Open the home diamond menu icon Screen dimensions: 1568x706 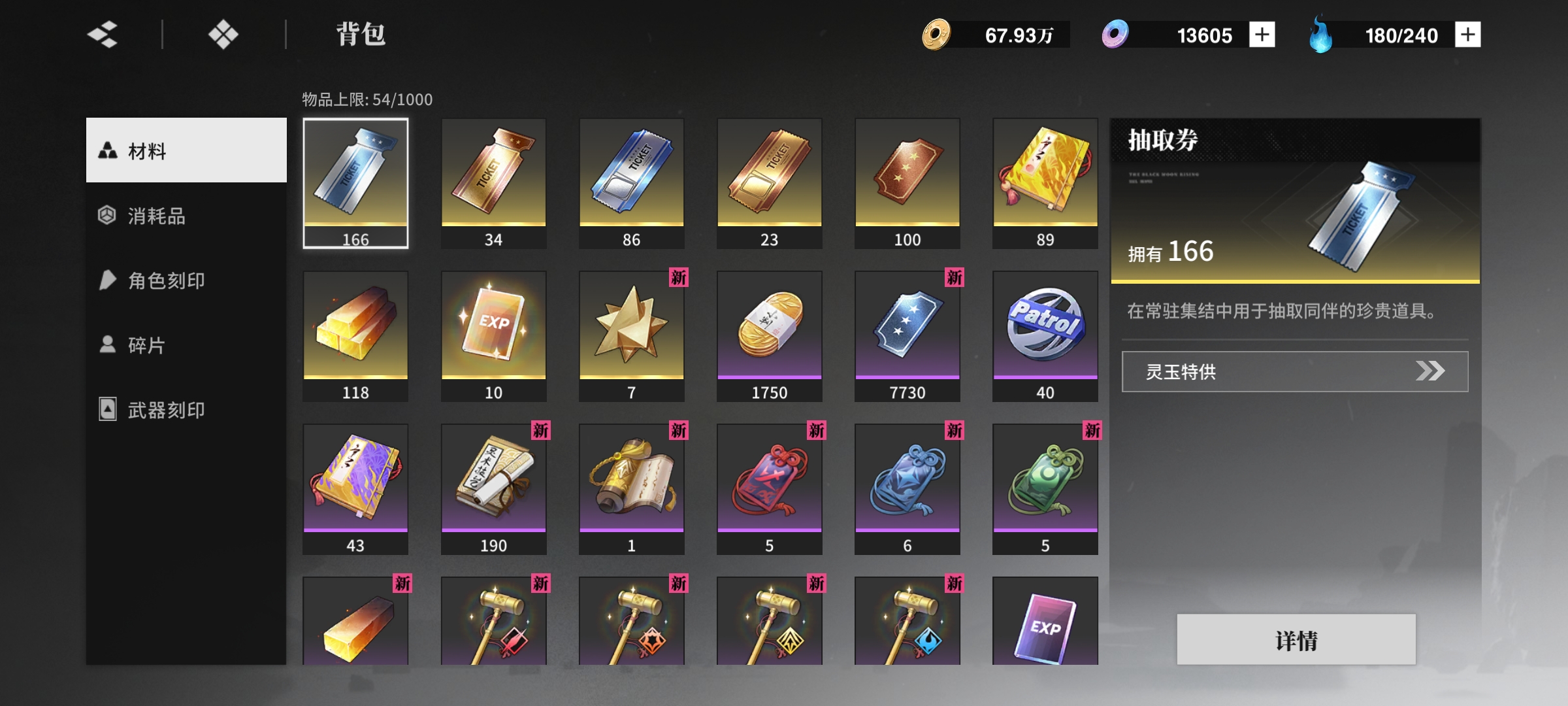pyautogui.click(x=223, y=34)
